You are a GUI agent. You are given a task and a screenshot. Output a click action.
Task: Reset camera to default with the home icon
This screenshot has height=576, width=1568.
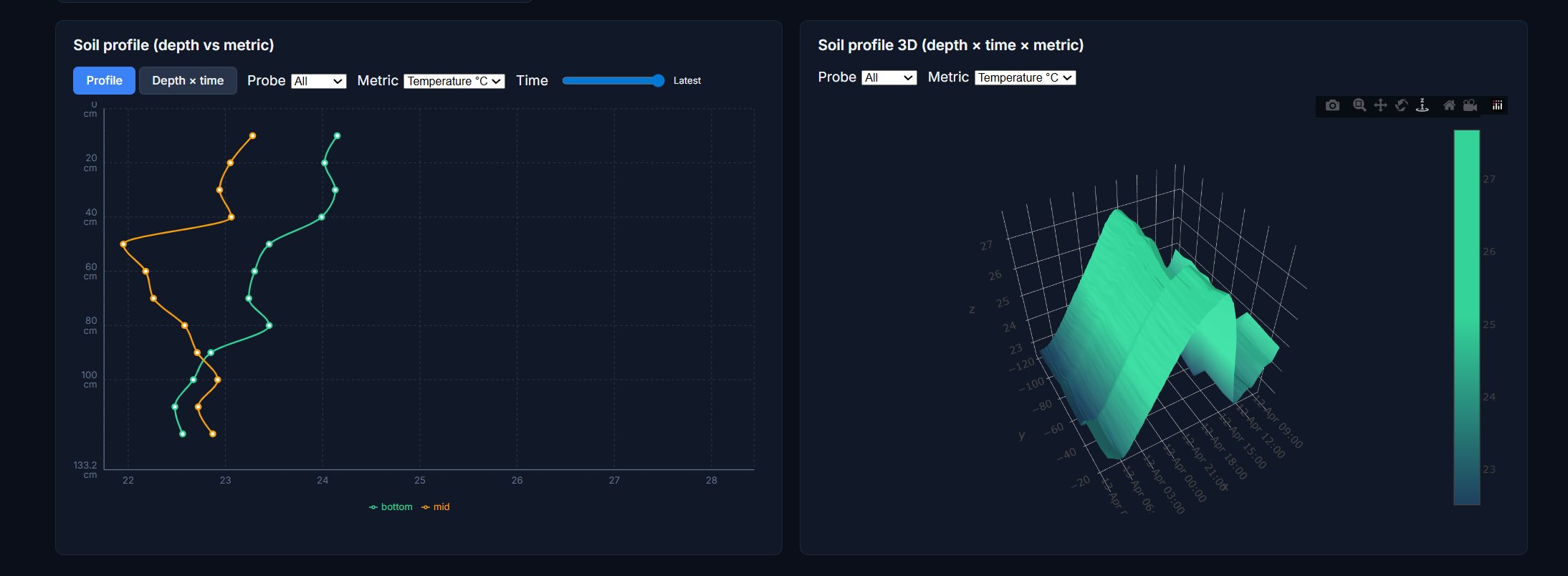(1449, 106)
